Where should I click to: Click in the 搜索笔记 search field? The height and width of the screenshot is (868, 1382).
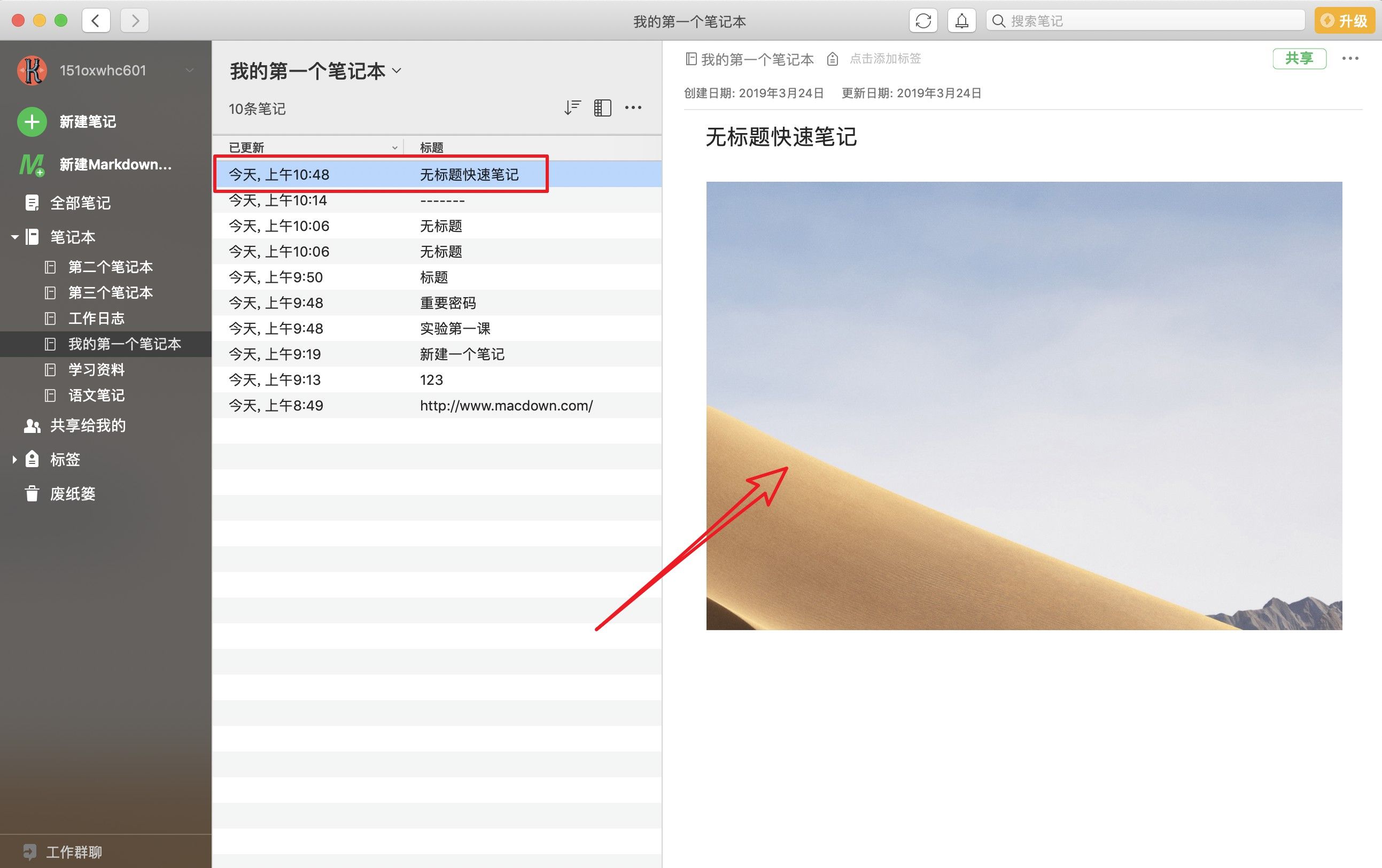point(1146,21)
